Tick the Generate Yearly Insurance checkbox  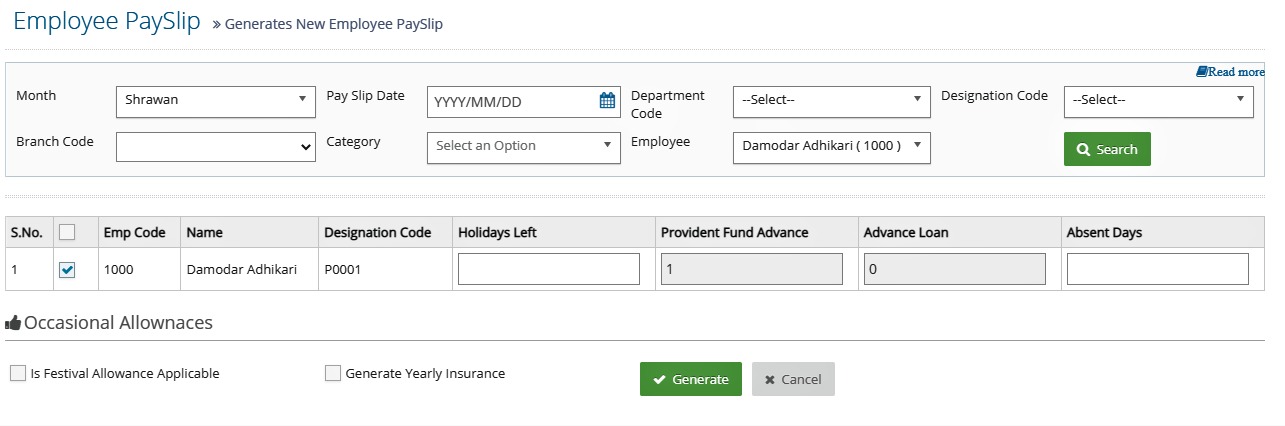click(333, 373)
